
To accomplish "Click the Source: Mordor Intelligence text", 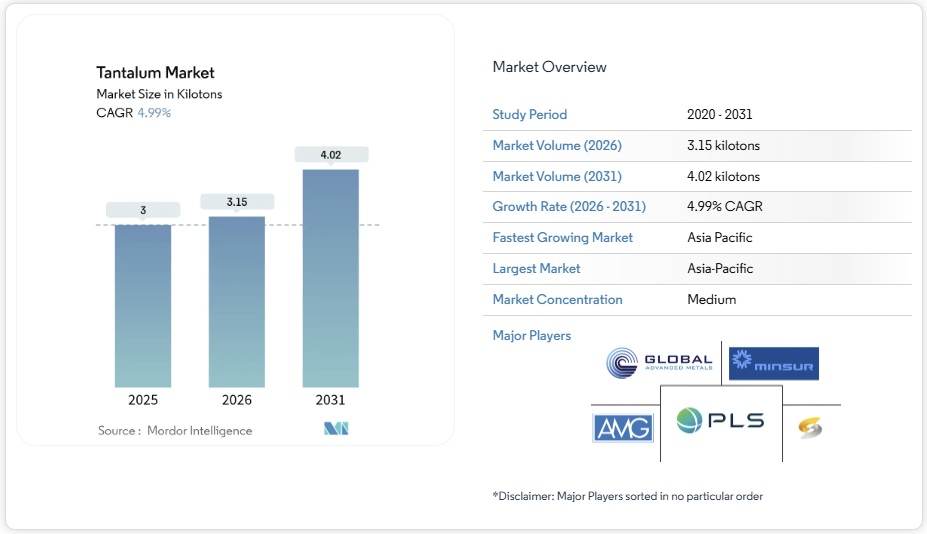I will click(175, 431).
